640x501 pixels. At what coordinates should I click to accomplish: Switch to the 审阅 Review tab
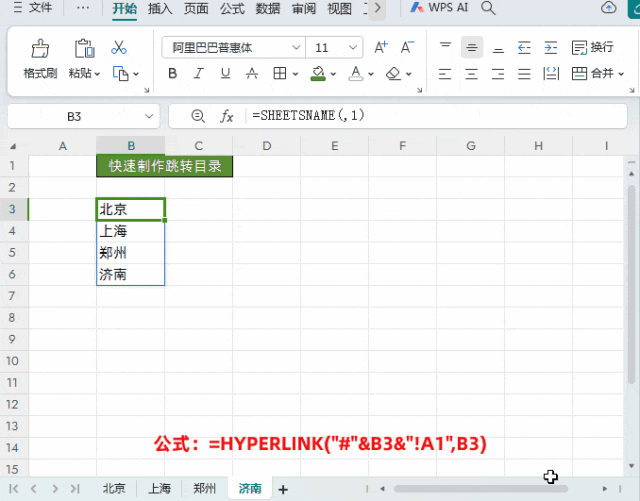coord(304,9)
